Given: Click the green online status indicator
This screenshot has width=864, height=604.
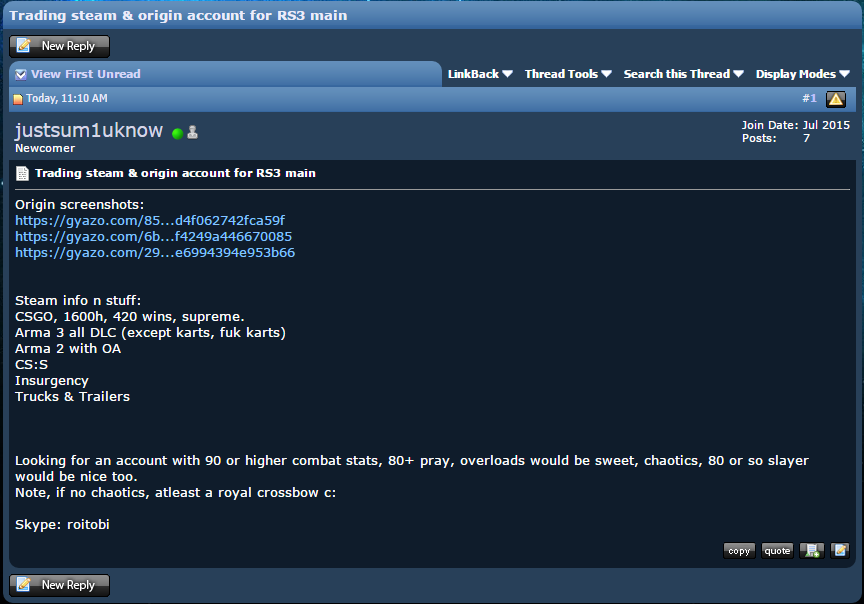Looking at the screenshot, I should click(177, 133).
